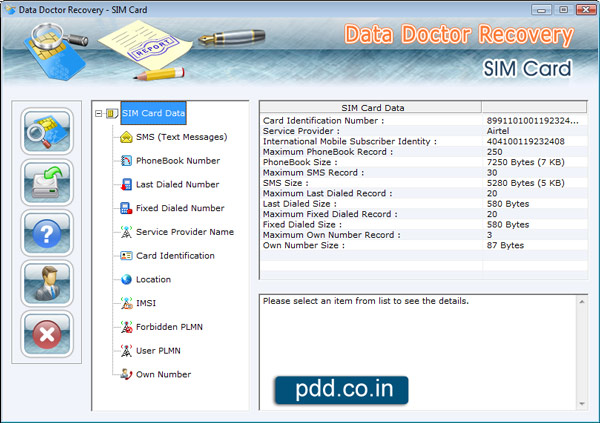Image resolution: width=600 pixels, height=423 pixels.
Task: Minimize the Data Doctor Recovery window
Action: tap(541, 9)
